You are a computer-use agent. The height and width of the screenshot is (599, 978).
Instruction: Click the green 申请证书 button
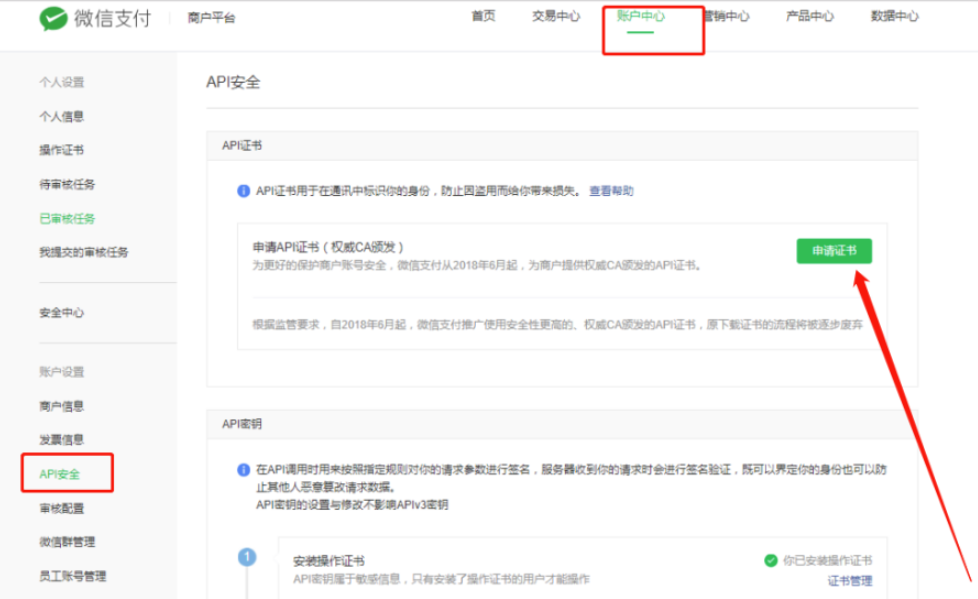pyautogui.click(x=834, y=251)
